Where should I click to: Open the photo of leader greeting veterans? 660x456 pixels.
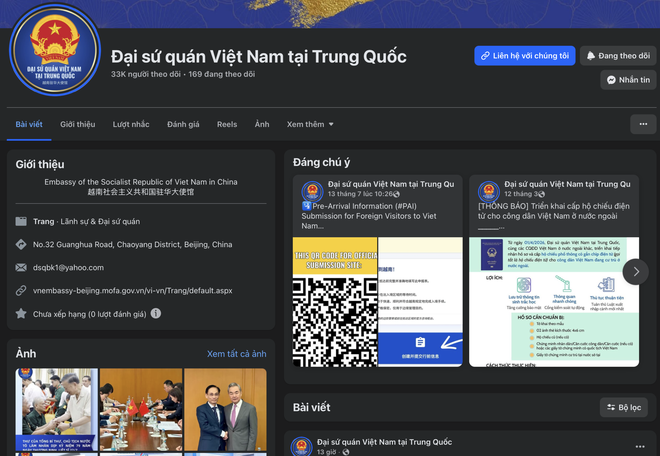pyautogui.click(x=57, y=410)
